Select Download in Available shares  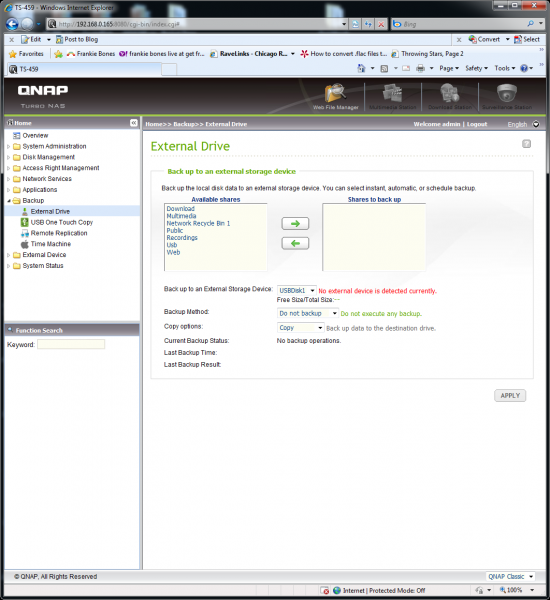[180, 209]
